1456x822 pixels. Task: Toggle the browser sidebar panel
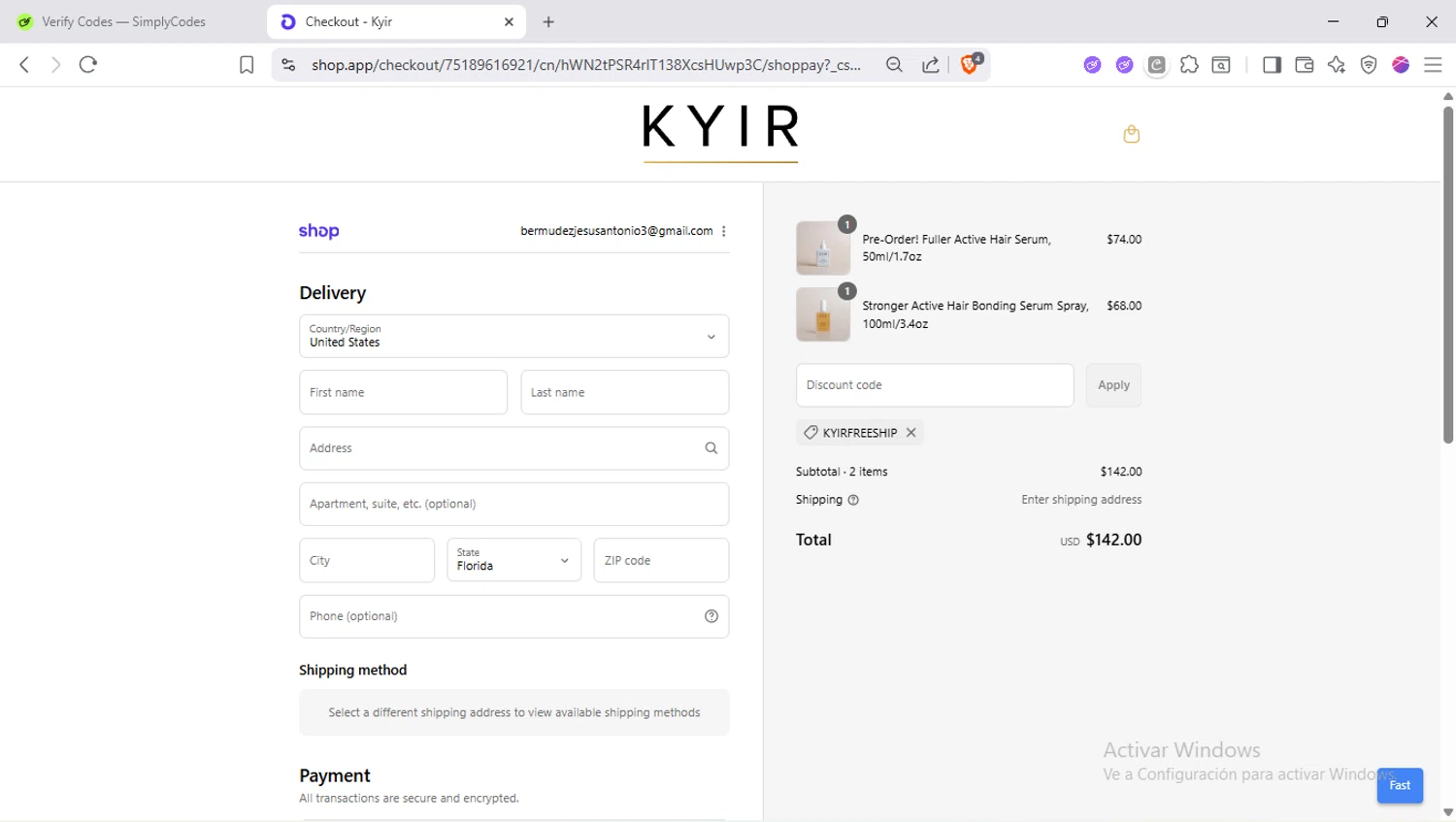click(1272, 65)
